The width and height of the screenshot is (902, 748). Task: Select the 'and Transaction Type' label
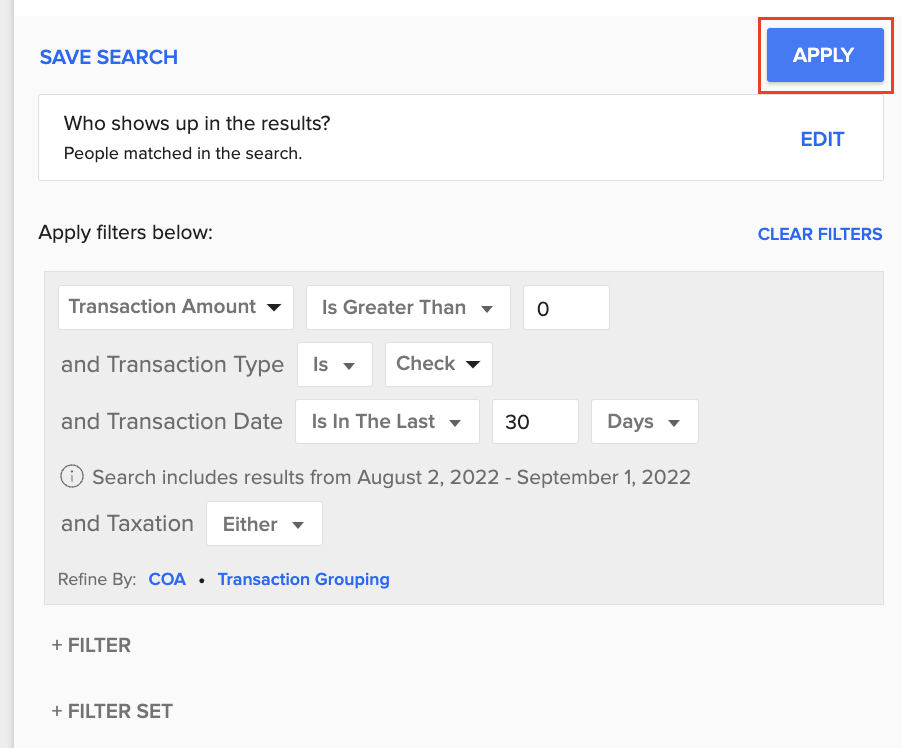tap(173, 364)
